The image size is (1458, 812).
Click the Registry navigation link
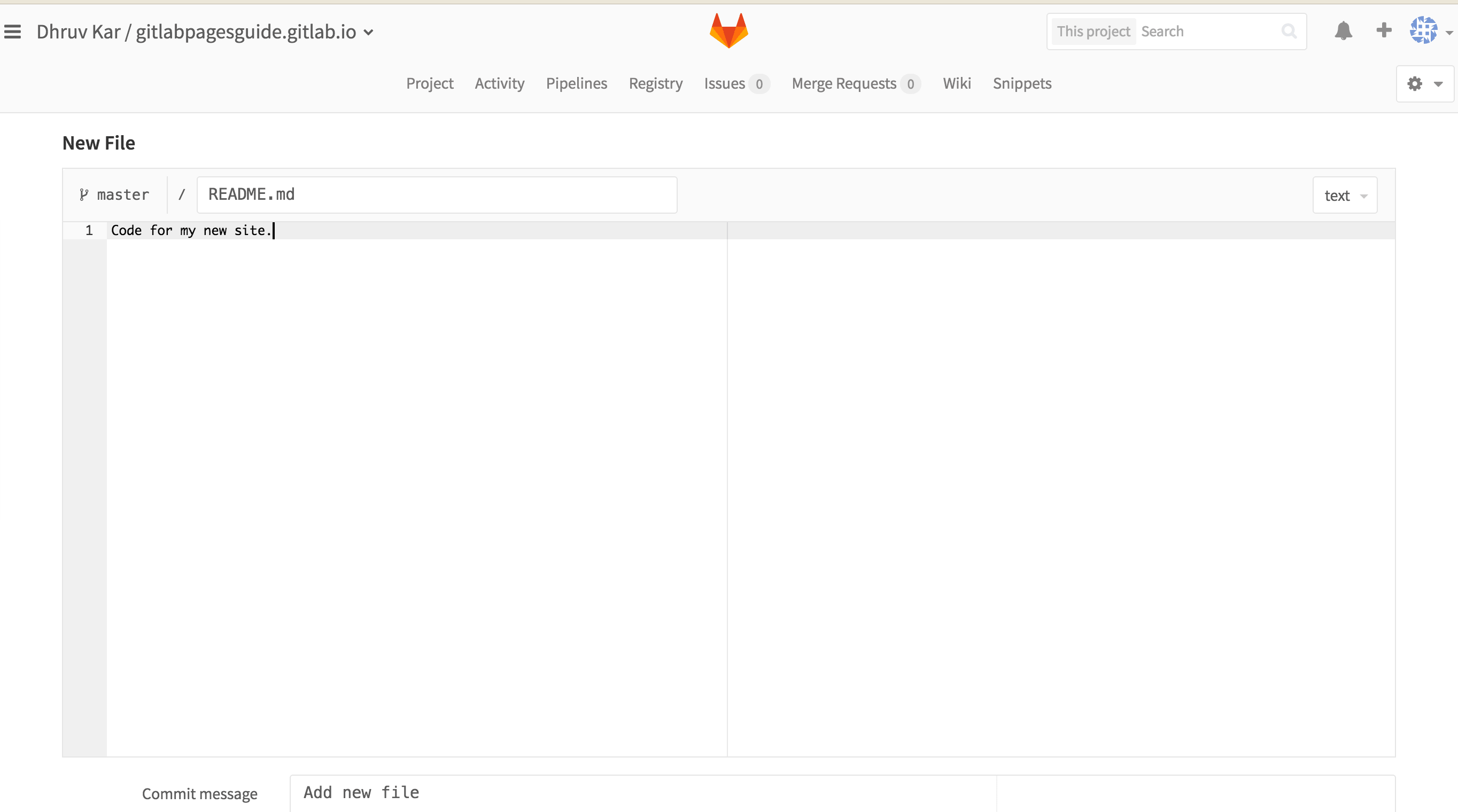655,82
